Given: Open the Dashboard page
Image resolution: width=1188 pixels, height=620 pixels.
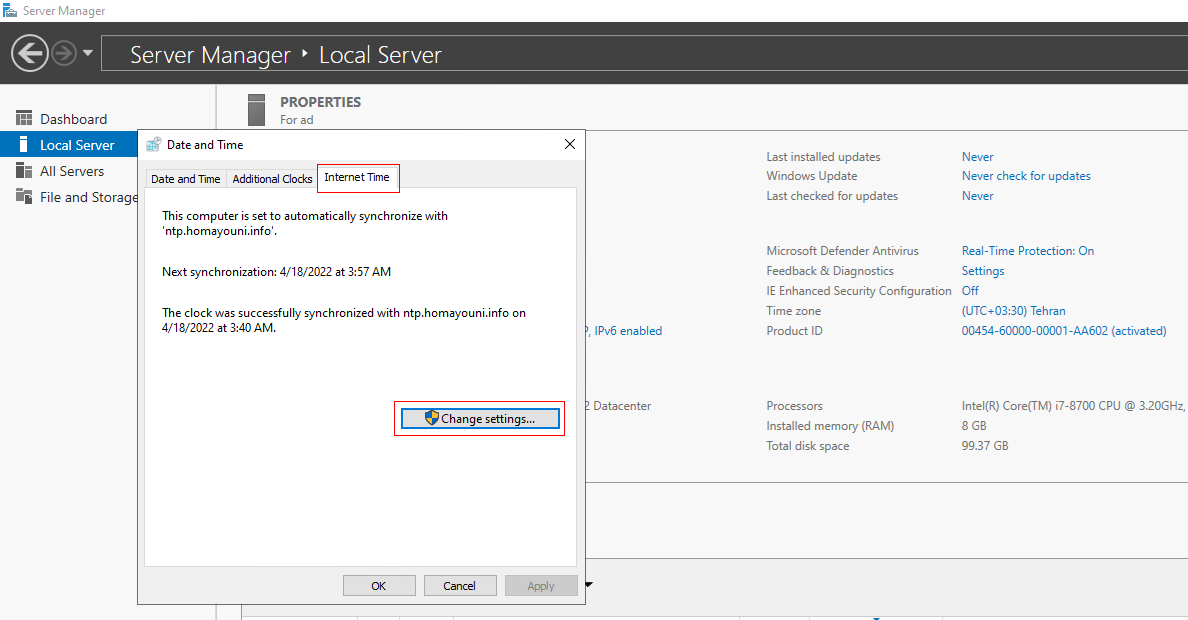Looking at the screenshot, I should point(73,119).
